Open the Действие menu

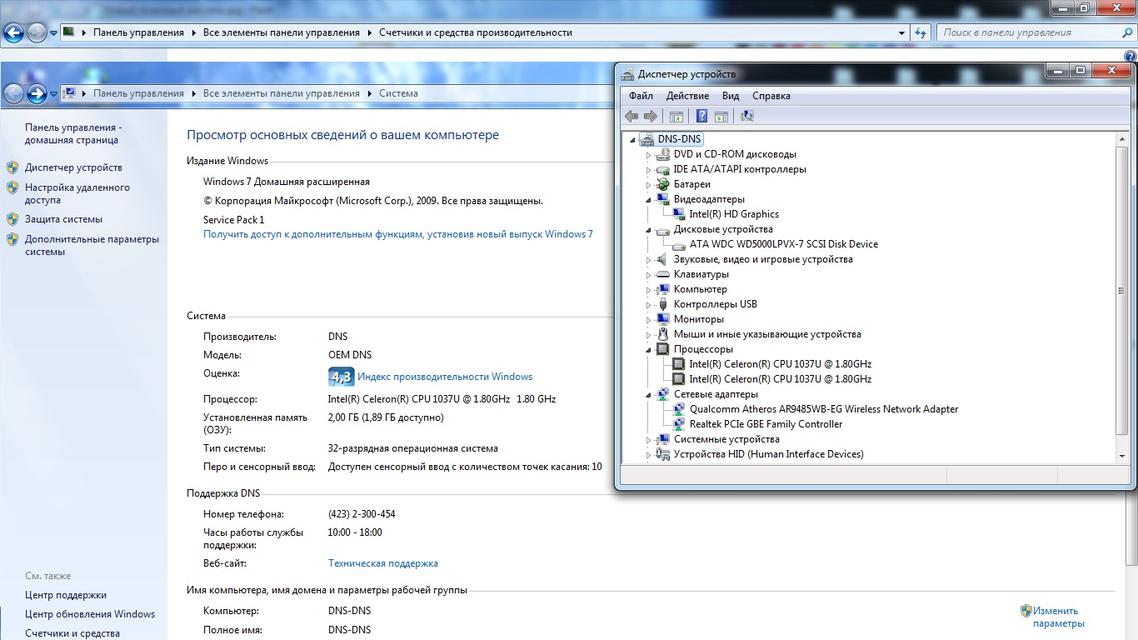(687, 96)
